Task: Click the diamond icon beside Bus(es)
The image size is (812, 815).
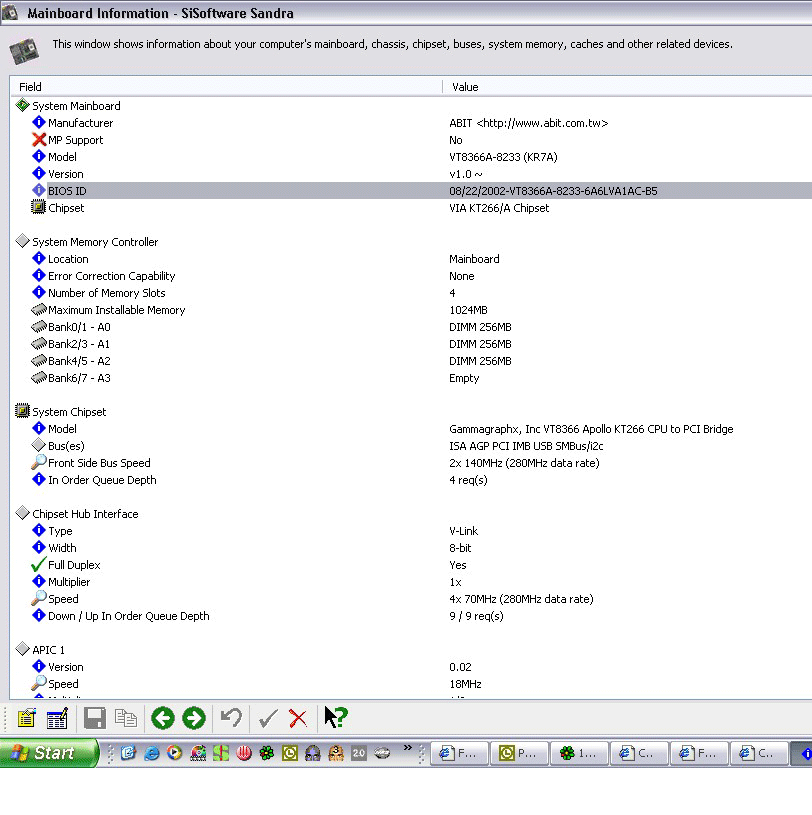Action: point(39,445)
